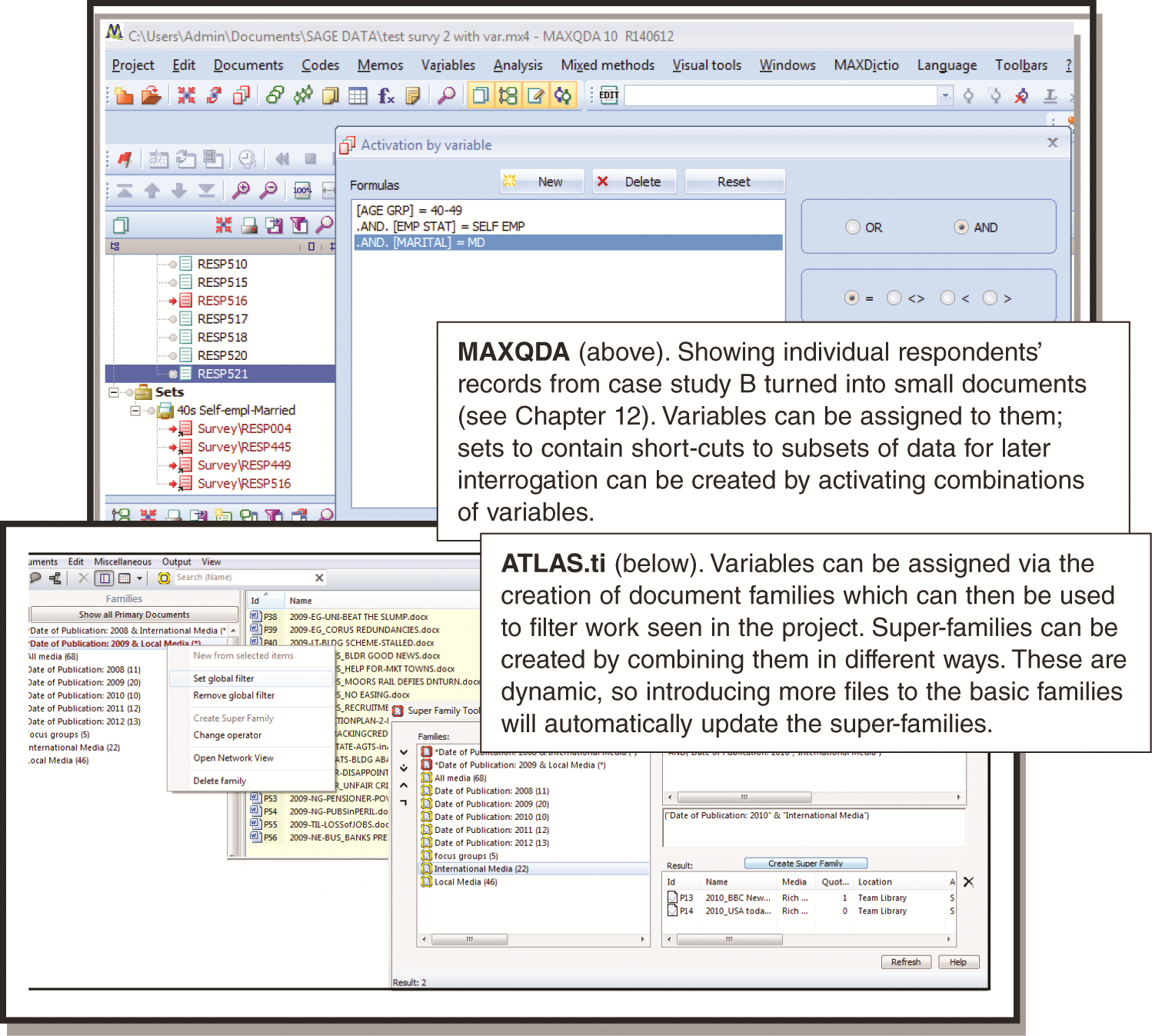
Task: Click the NOT operator icon in Super Family Tool
Action: (404, 802)
